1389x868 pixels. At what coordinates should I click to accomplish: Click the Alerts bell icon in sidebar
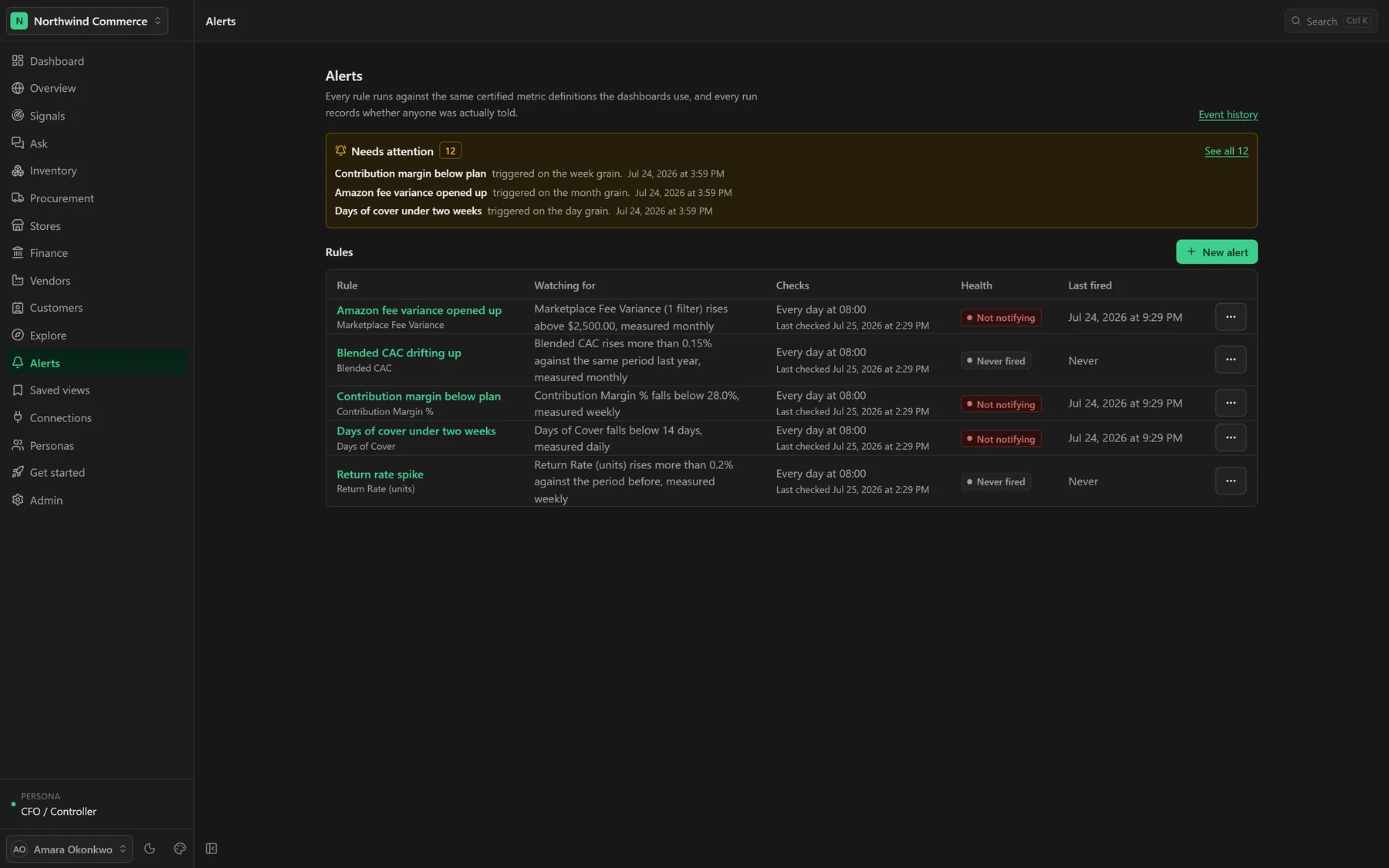(18, 363)
